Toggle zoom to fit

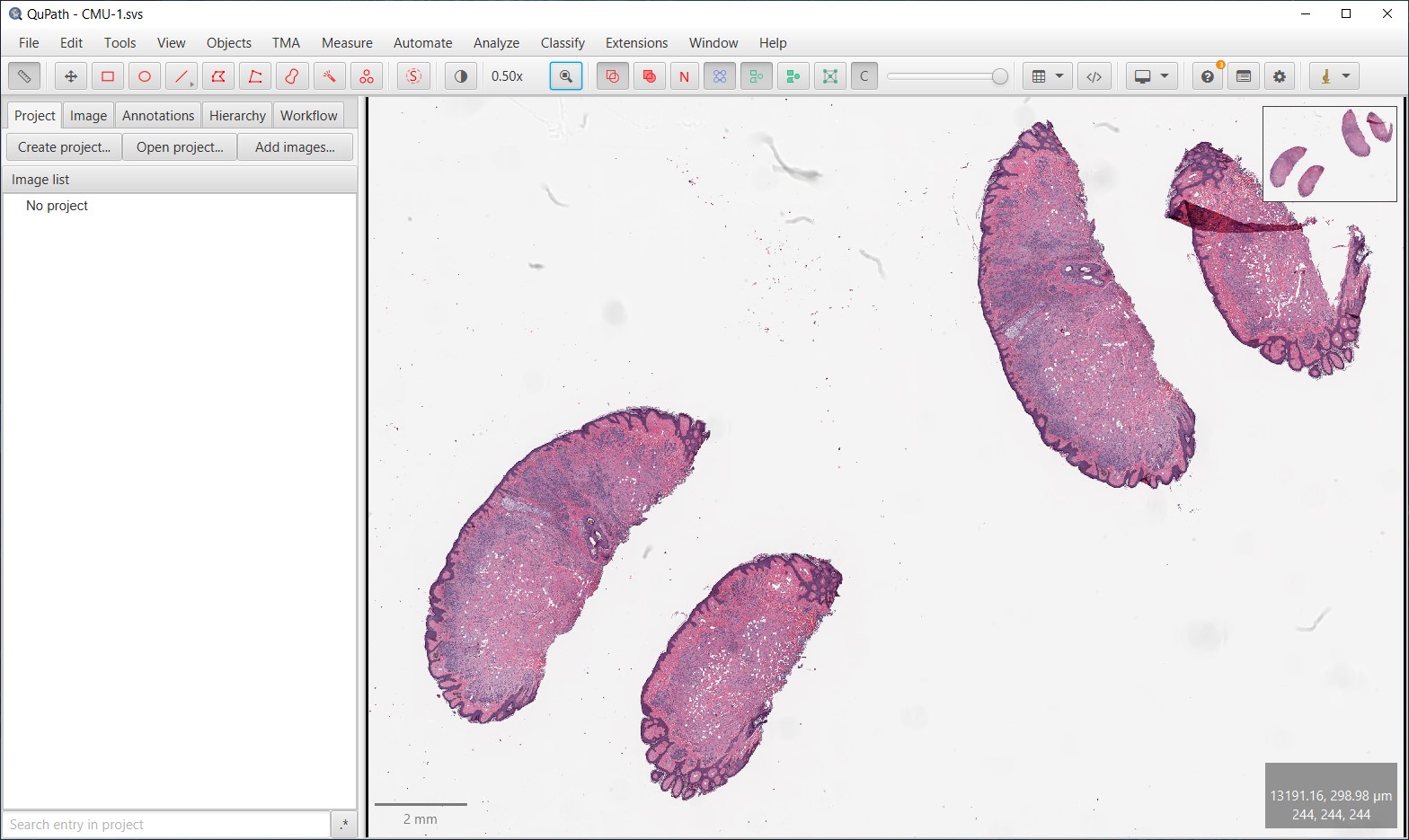tap(566, 76)
